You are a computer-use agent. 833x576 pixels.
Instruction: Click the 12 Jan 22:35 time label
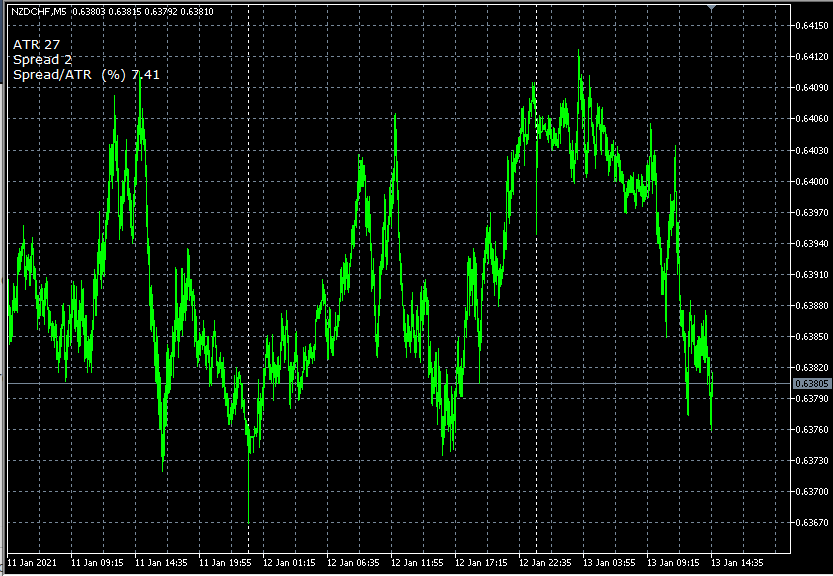(545, 563)
